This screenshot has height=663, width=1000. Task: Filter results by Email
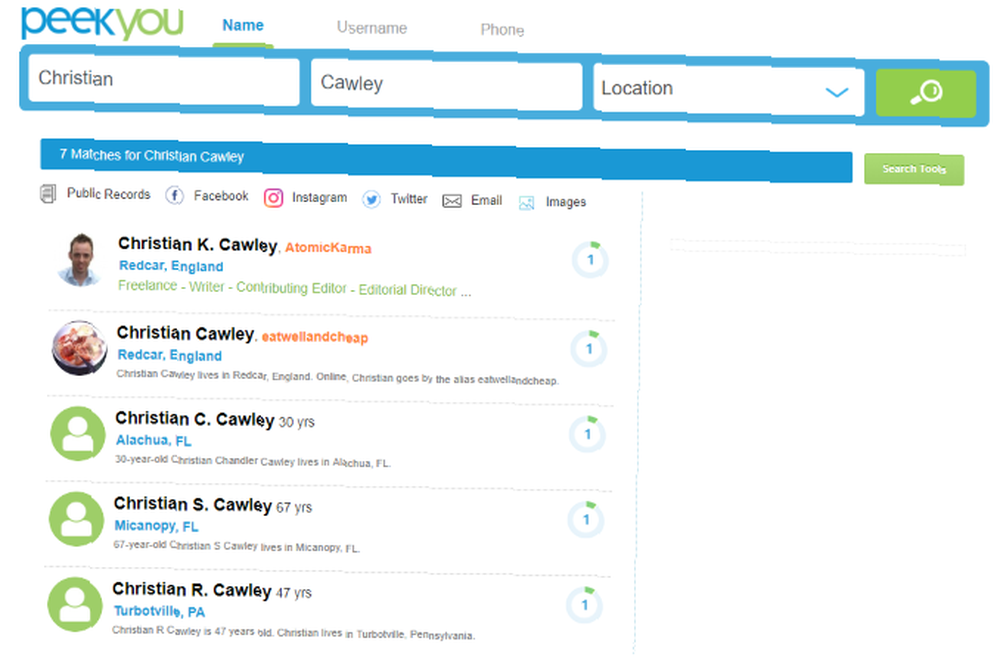click(x=487, y=200)
